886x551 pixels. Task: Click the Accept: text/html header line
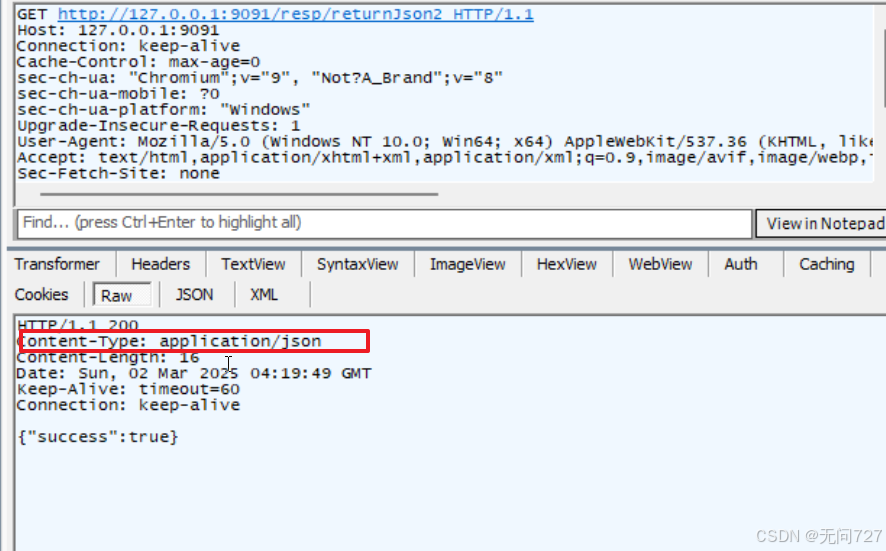tap(445, 157)
